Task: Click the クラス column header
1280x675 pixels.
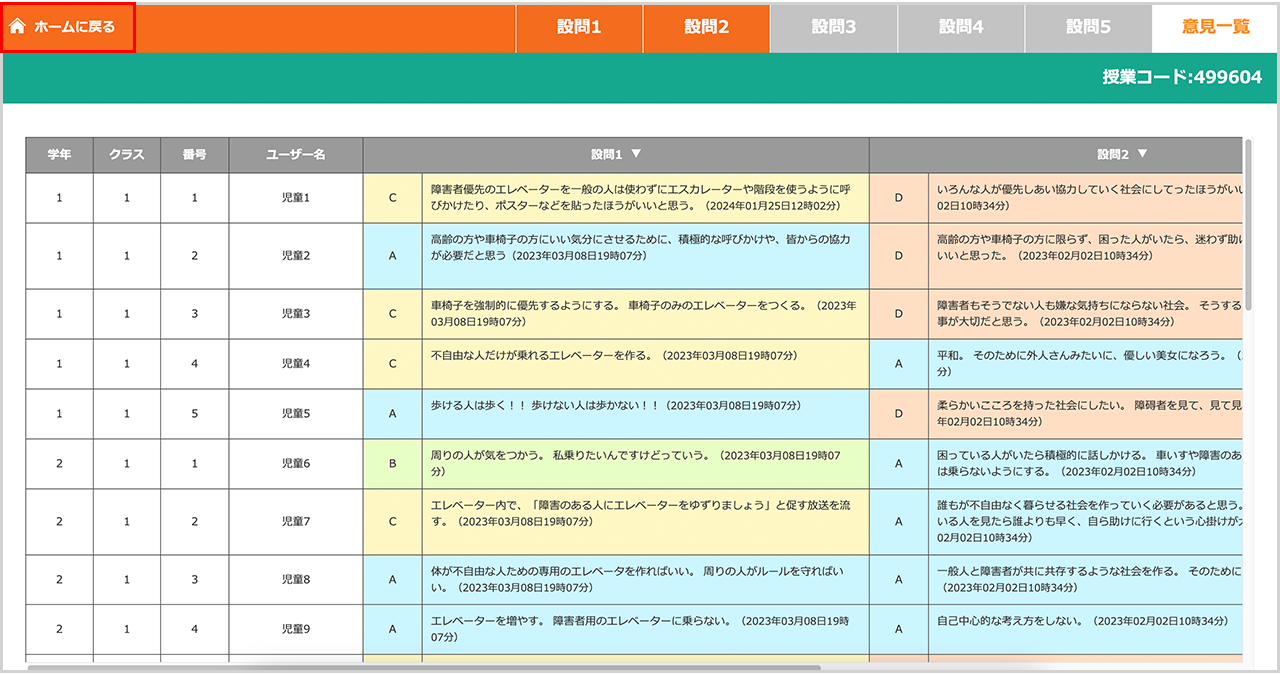Action: pyautogui.click(x=127, y=155)
